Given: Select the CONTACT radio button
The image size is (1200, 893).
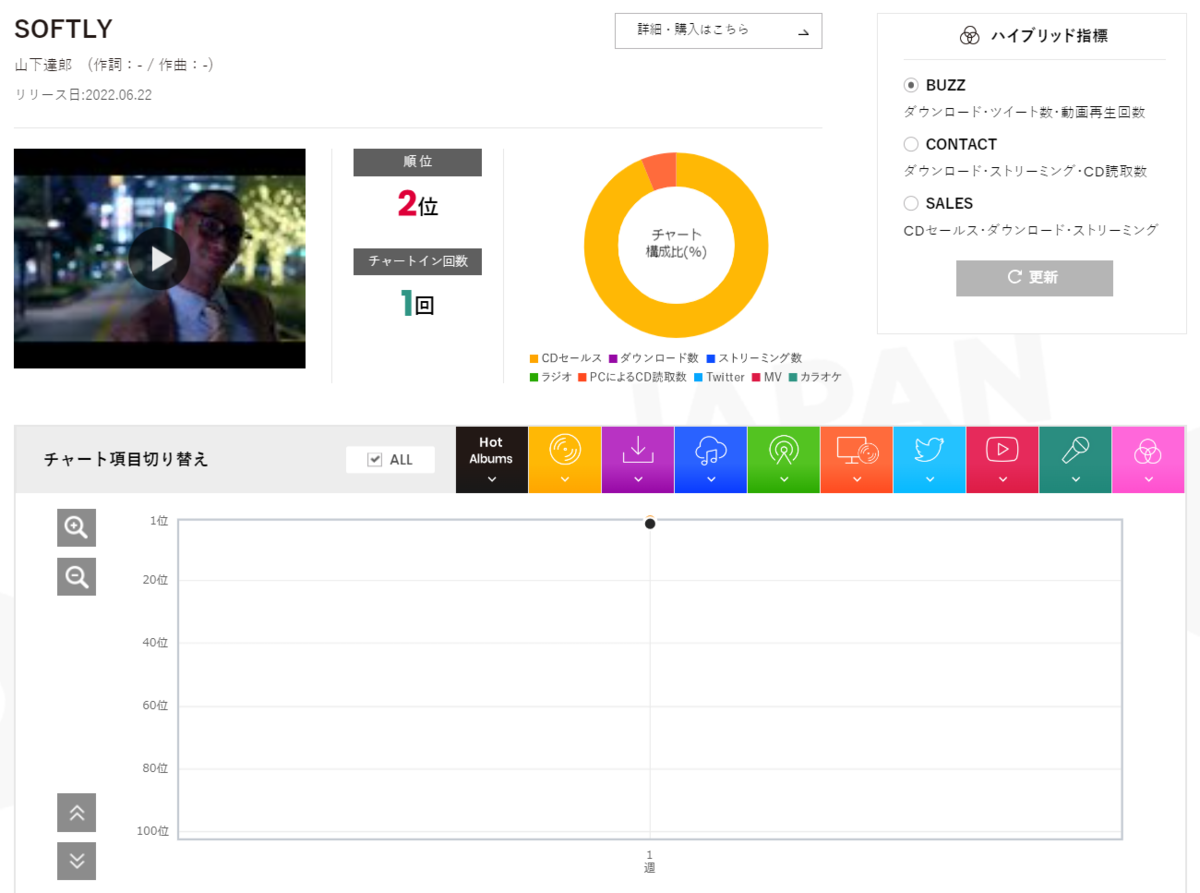Looking at the screenshot, I should [x=911, y=144].
